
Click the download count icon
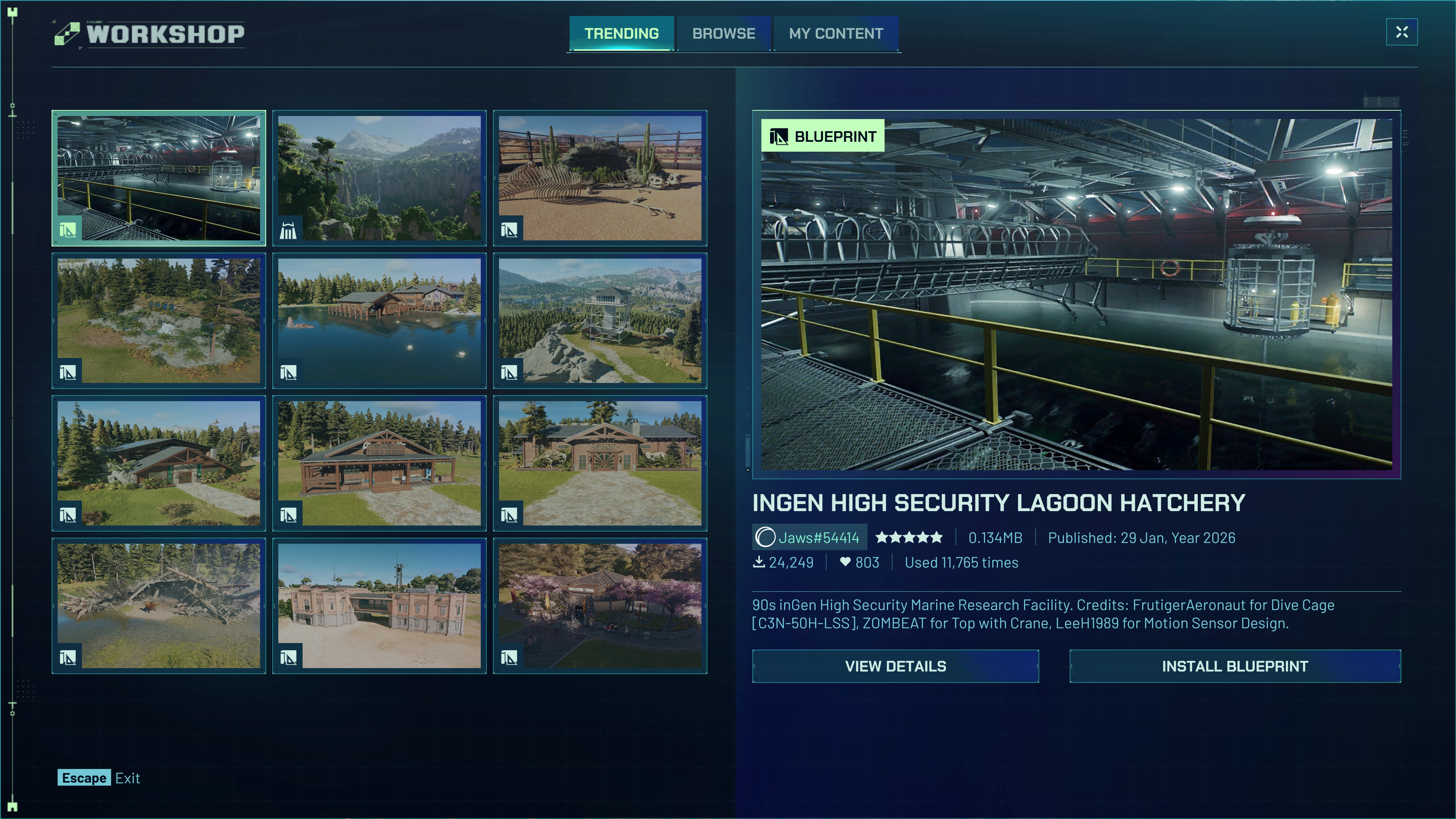[758, 562]
